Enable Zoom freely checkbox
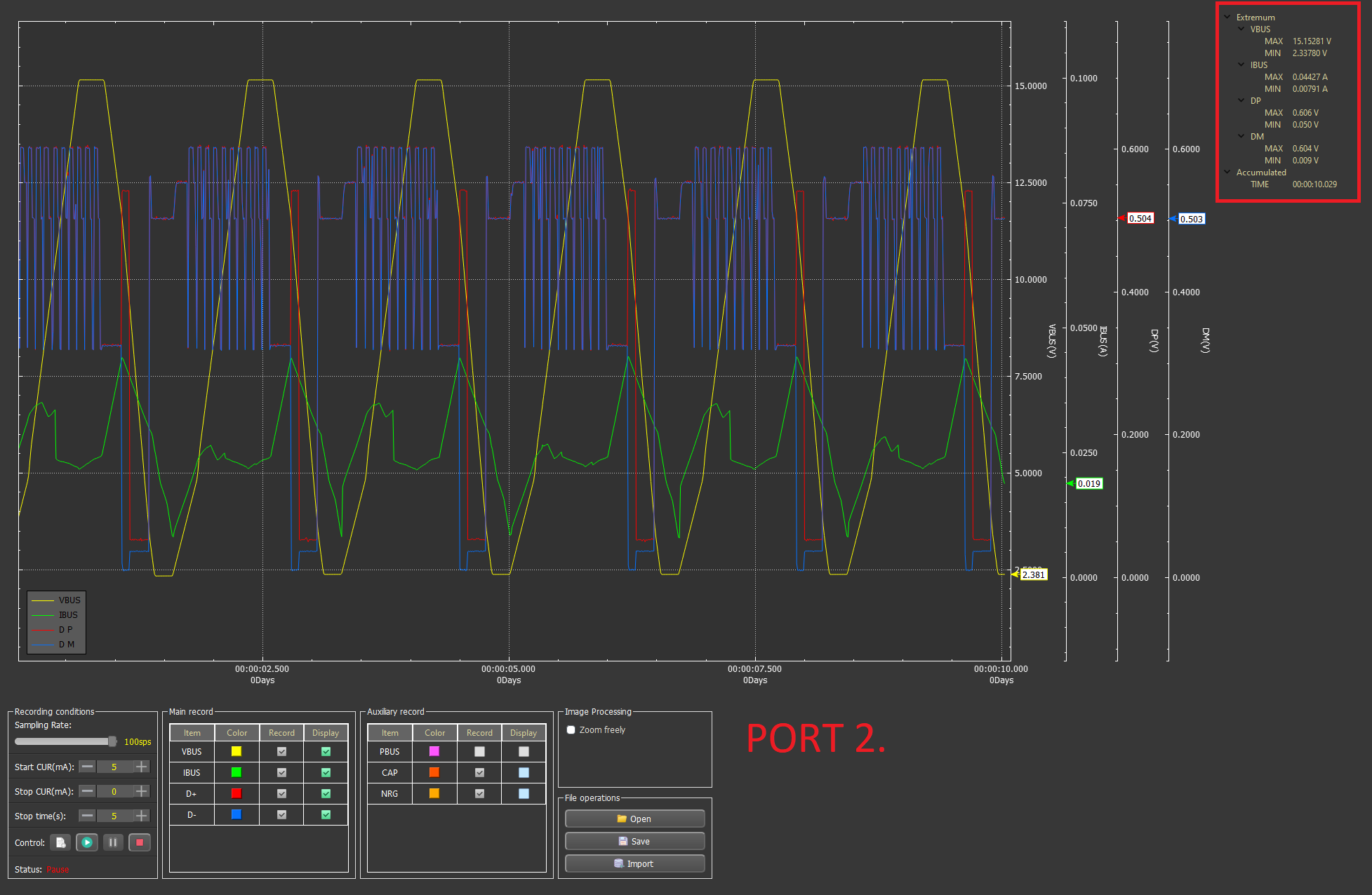 point(571,730)
